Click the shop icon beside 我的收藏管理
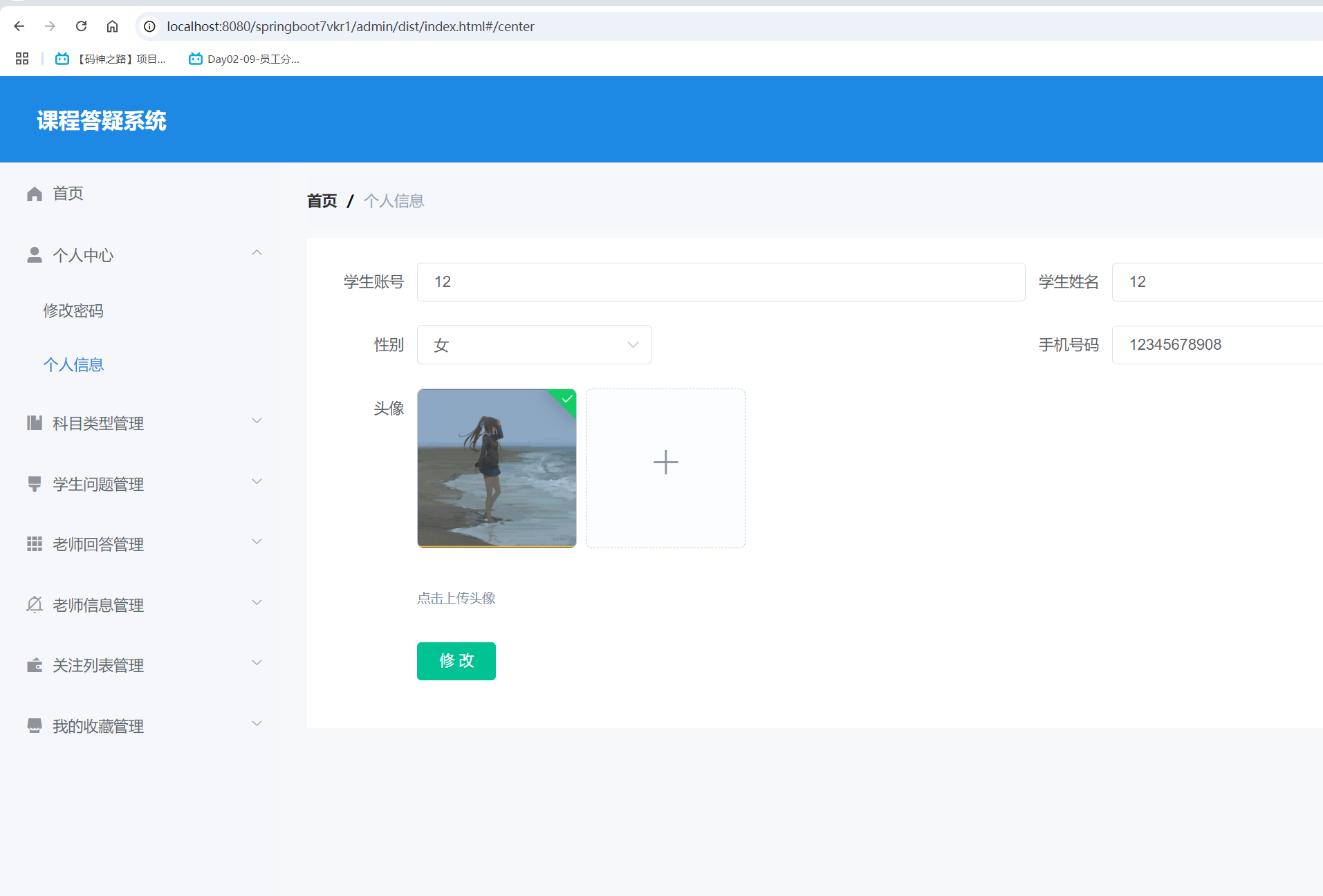This screenshot has height=896, width=1323. click(x=35, y=725)
